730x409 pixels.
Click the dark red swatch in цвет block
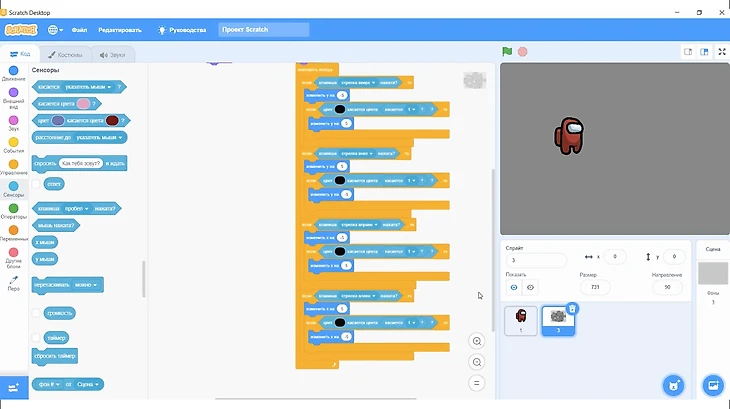(x=112, y=121)
